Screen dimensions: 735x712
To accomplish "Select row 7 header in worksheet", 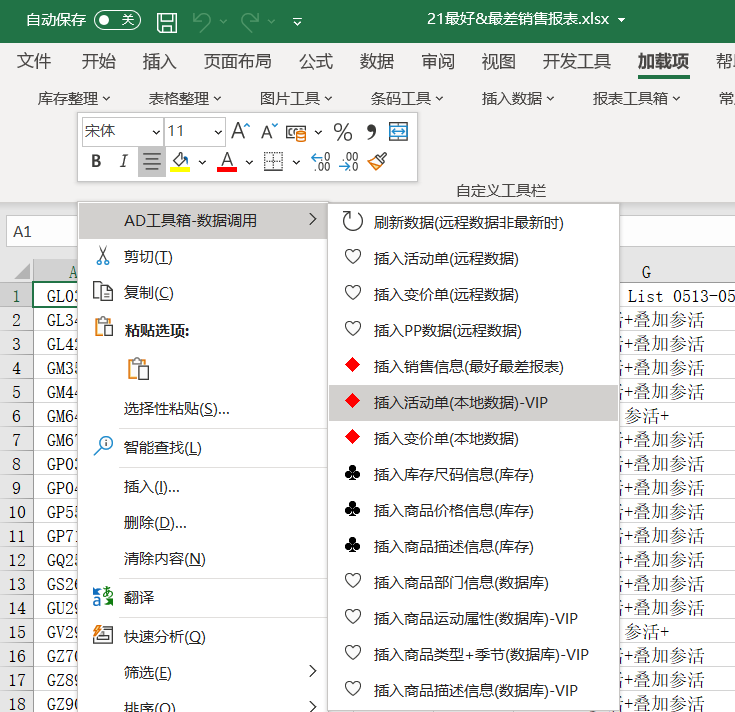I will click(16, 440).
